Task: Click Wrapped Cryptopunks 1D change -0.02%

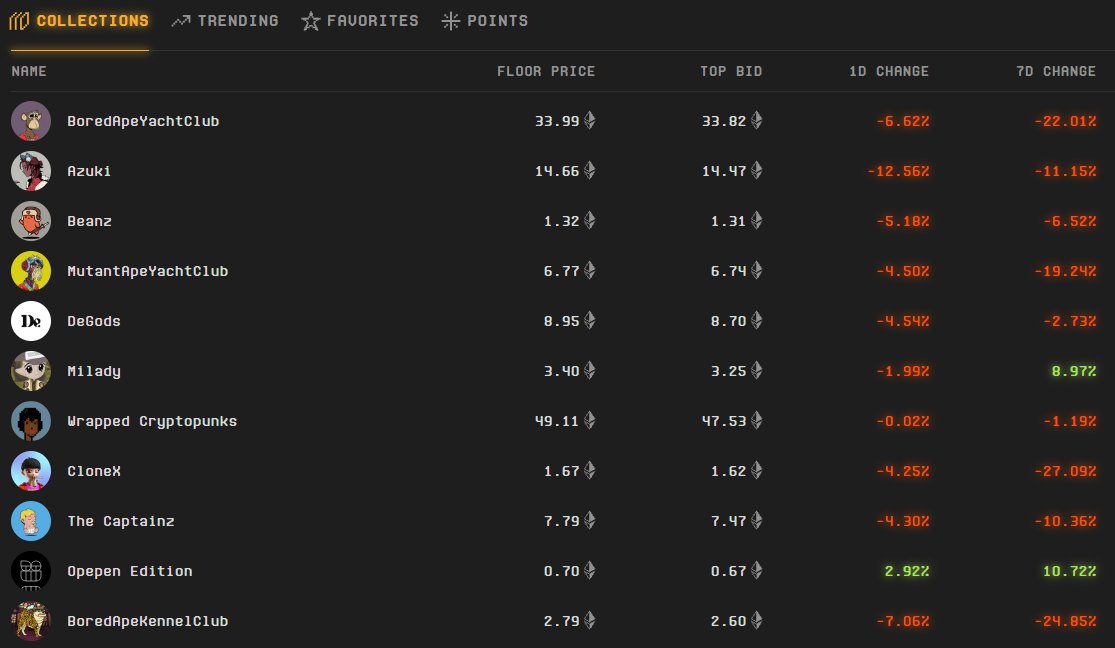Action: 902,421
